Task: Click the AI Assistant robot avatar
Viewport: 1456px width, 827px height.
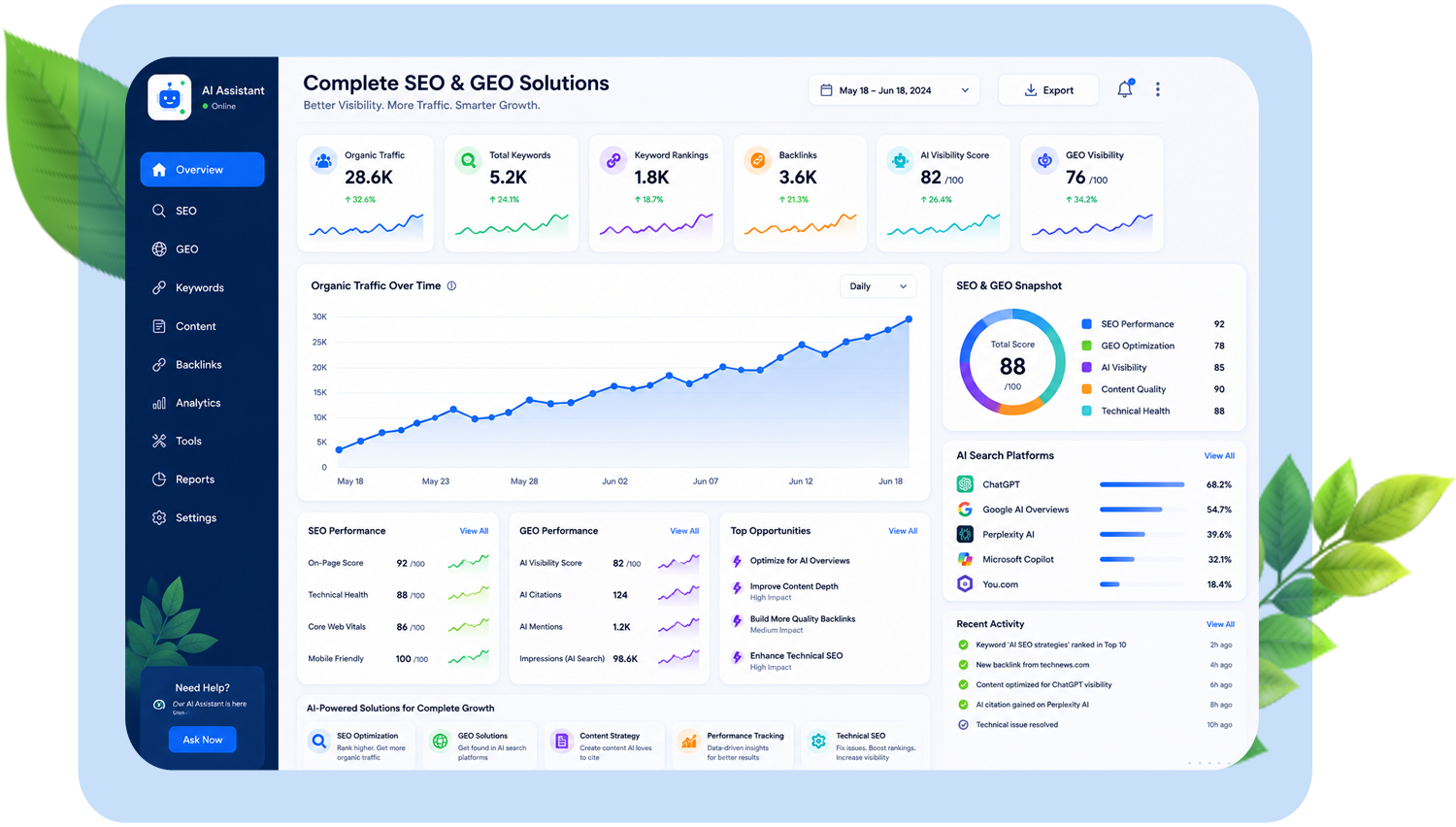Action: (x=170, y=97)
